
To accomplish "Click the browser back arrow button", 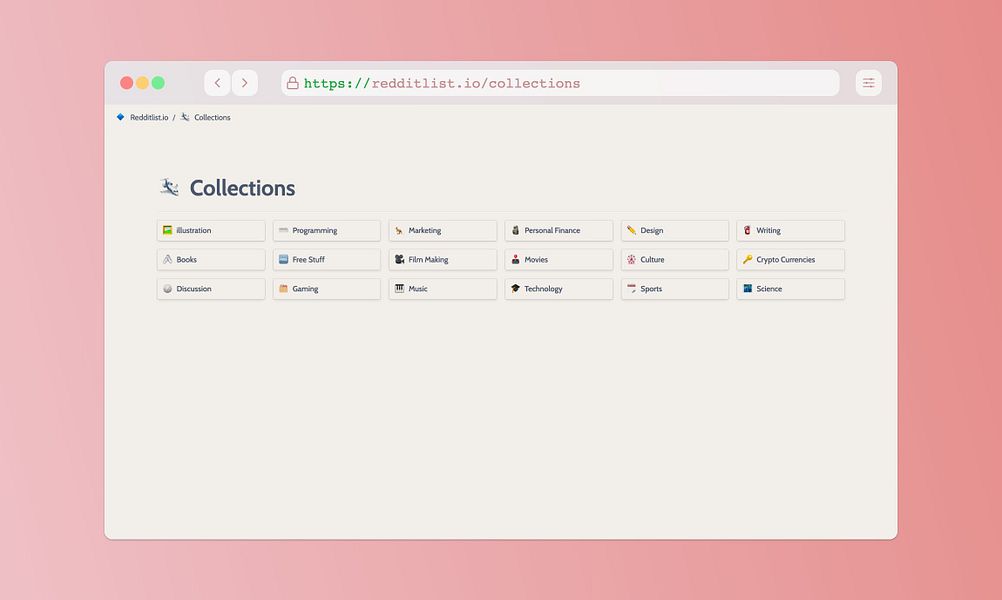I will click(x=217, y=83).
